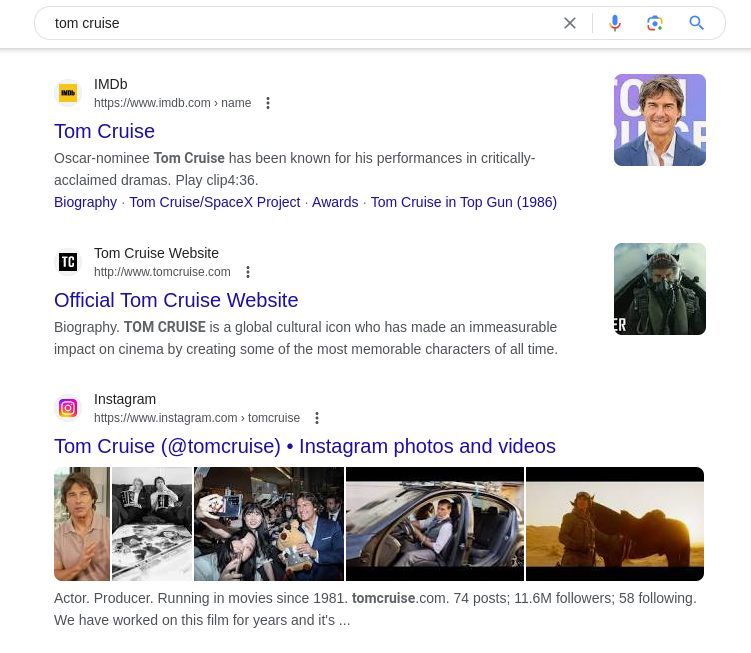The width and height of the screenshot is (751, 653).
Task: Open more options for Instagram result
Action: point(317,418)
